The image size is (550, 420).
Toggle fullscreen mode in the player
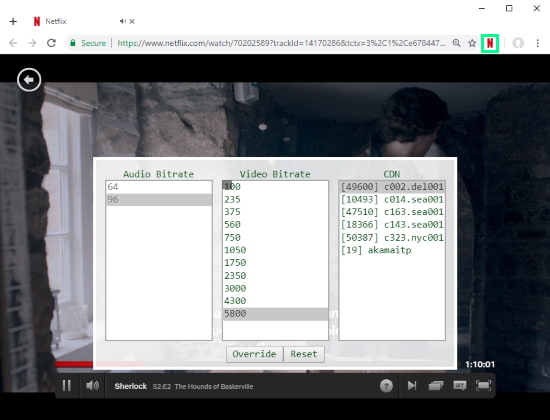click(483, 386)
